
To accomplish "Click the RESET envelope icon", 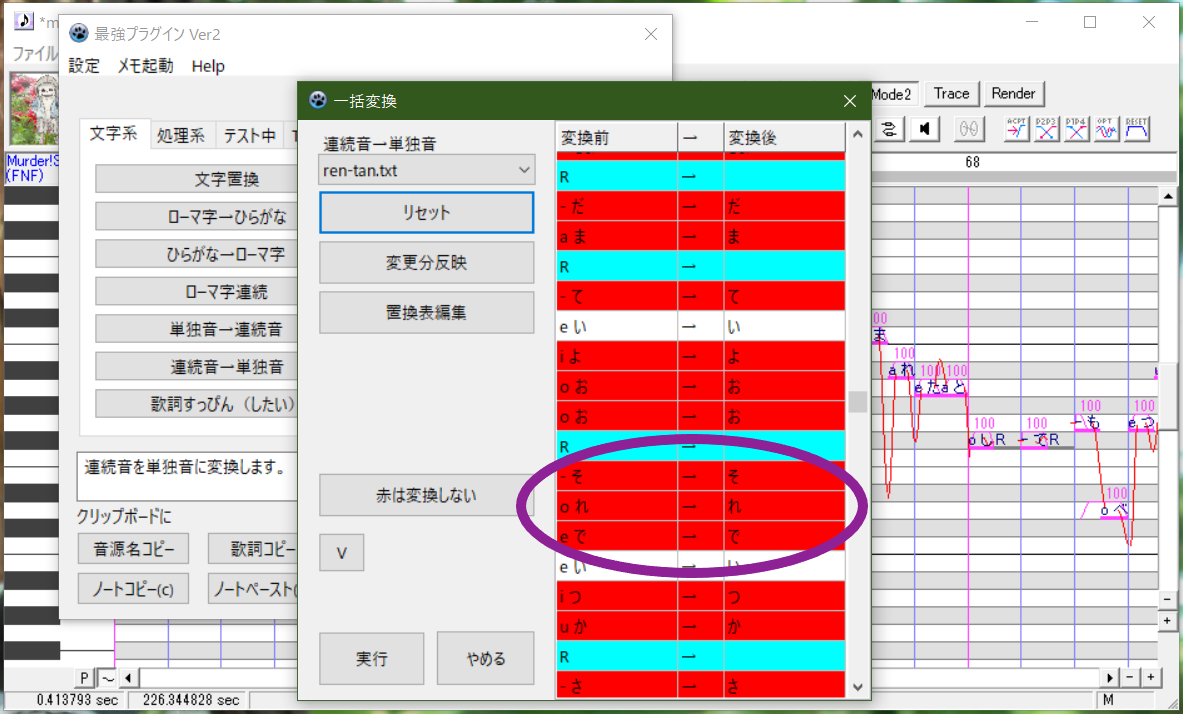I will (x=1136, y=129).
